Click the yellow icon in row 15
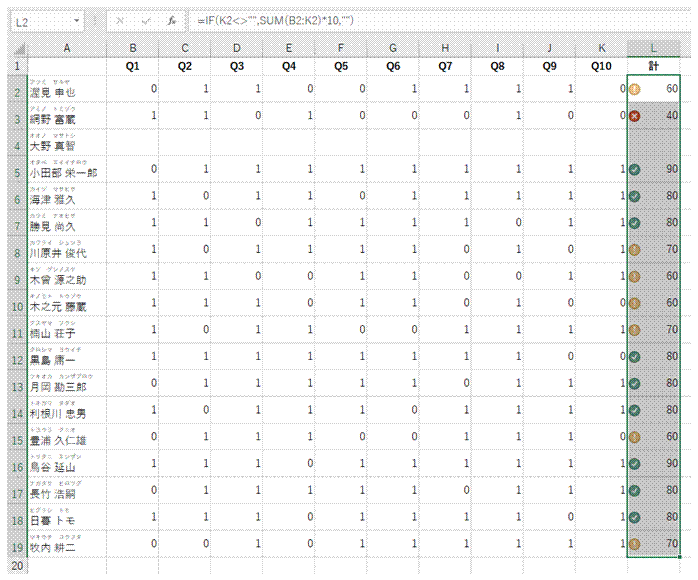This screenshot has height=580, width=698. tap(635, 437)
